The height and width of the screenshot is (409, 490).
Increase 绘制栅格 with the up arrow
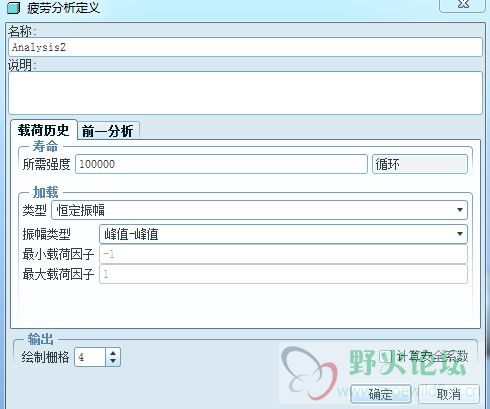point(113,353)
